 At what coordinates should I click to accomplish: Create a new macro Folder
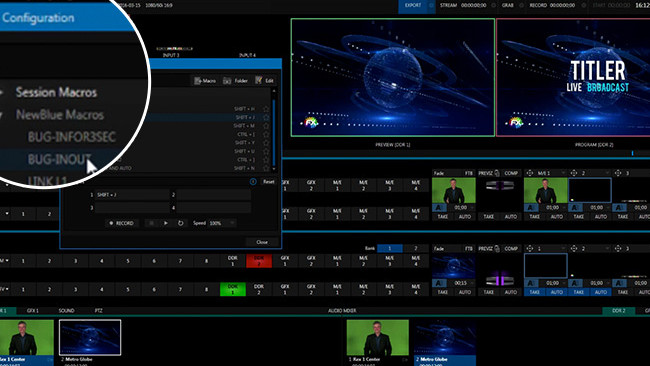pyautogui.click(x=235, y=80)
